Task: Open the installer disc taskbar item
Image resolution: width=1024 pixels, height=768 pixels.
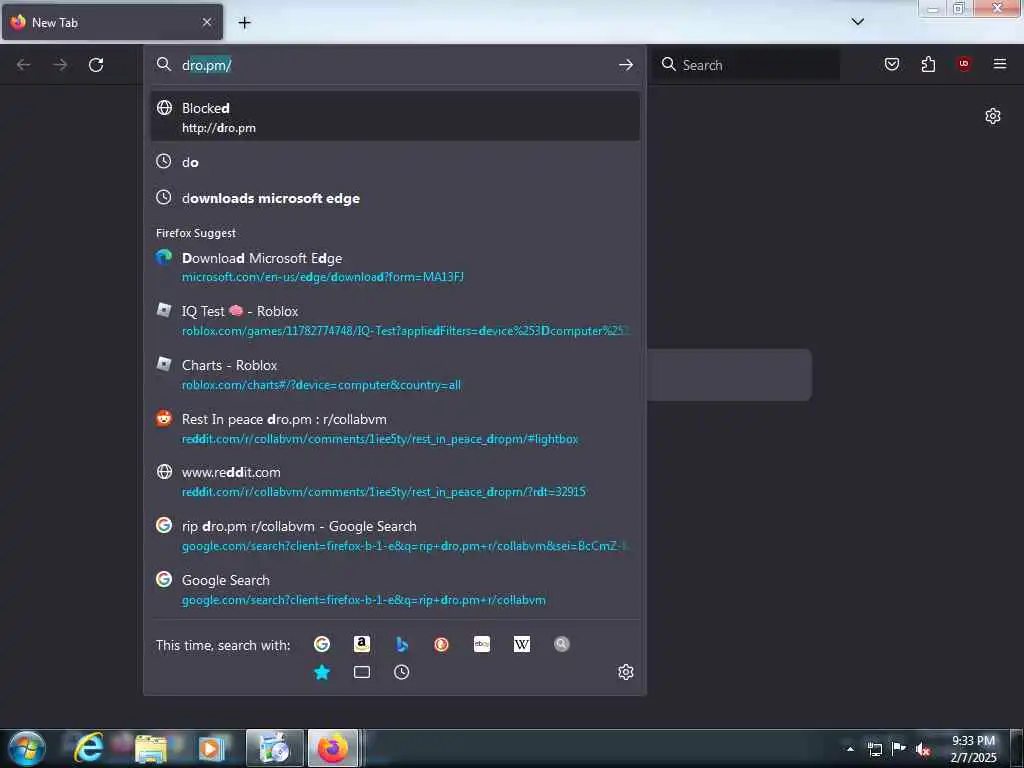Action: tap(275, 748)
